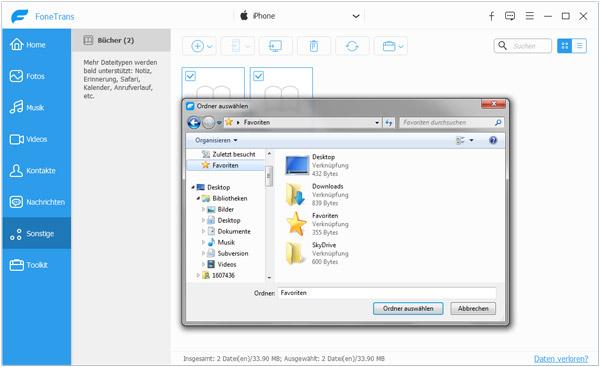Click the refresh arrows icon
Screen dimensions: 600x367
coord(352,46)
